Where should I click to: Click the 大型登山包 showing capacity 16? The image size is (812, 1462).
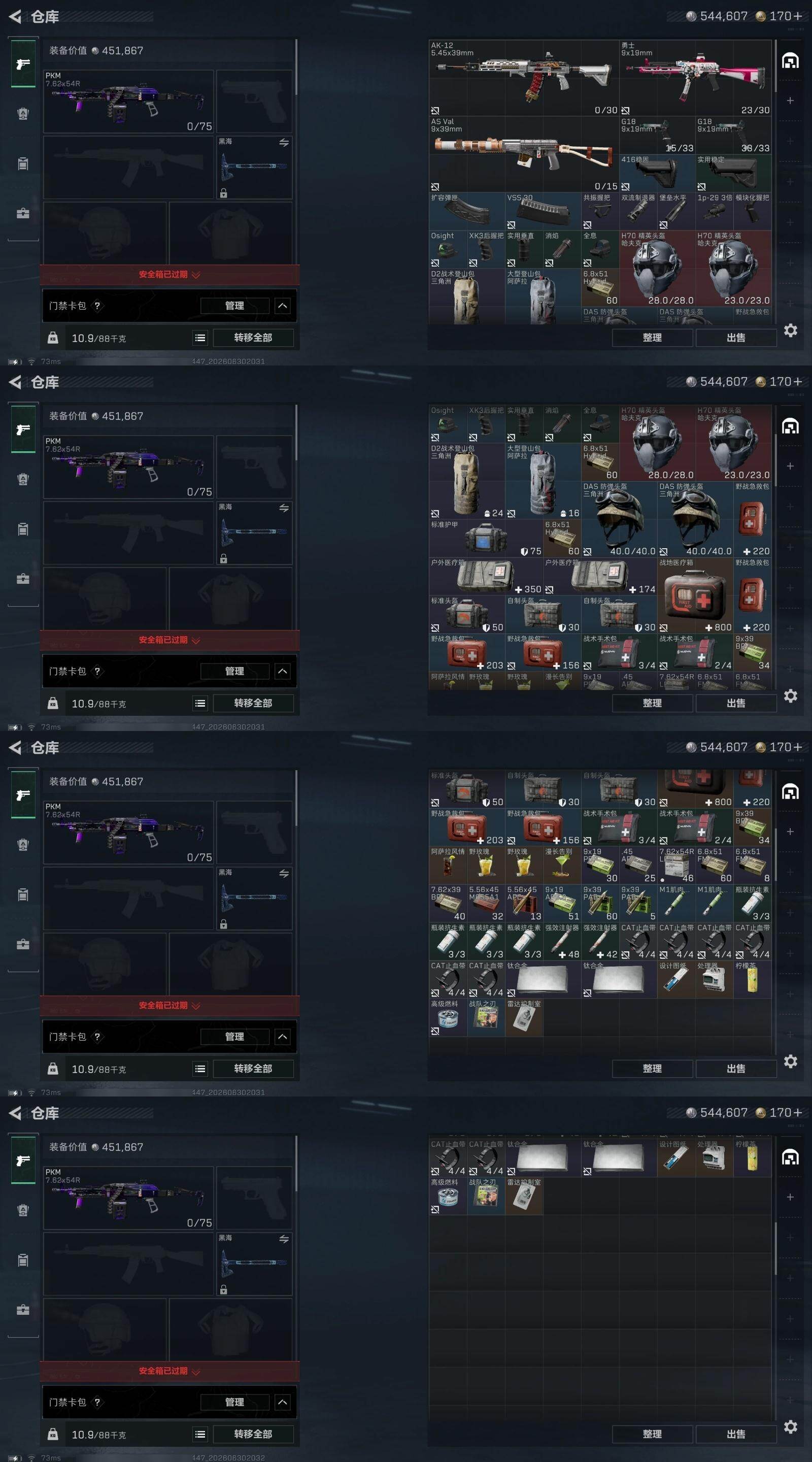click(x=543, y=481)
